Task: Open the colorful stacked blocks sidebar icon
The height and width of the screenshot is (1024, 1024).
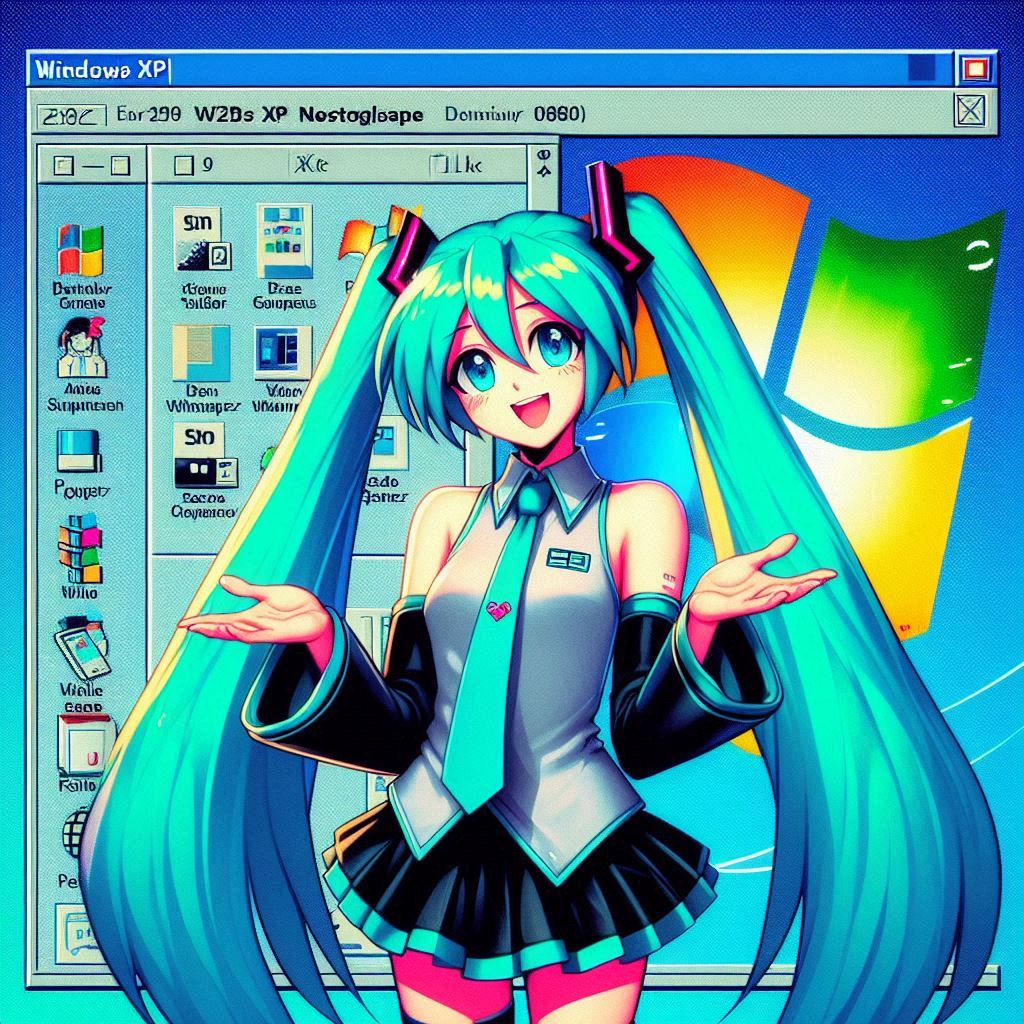Action: (x=81, y=548)
